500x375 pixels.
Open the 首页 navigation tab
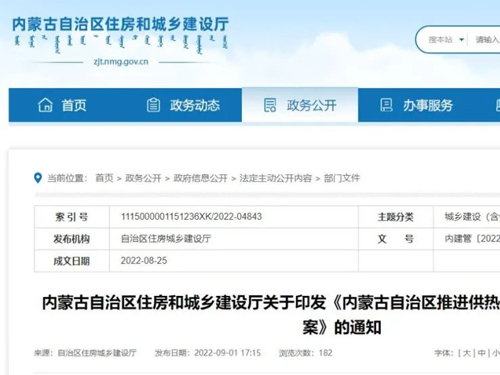tap(67, 105)
